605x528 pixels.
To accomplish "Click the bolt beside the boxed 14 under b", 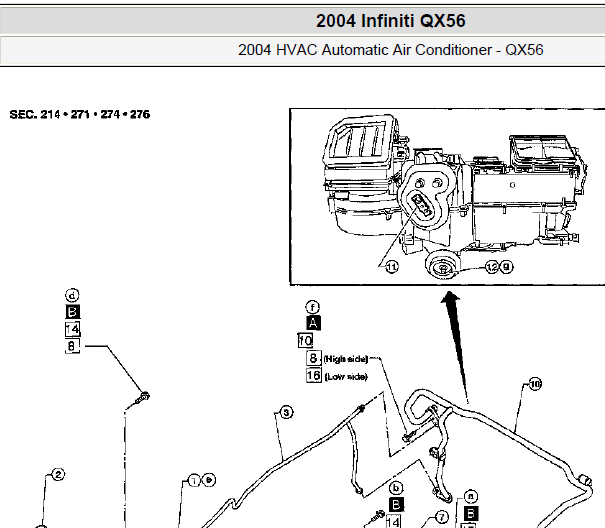I will point(378,516).
